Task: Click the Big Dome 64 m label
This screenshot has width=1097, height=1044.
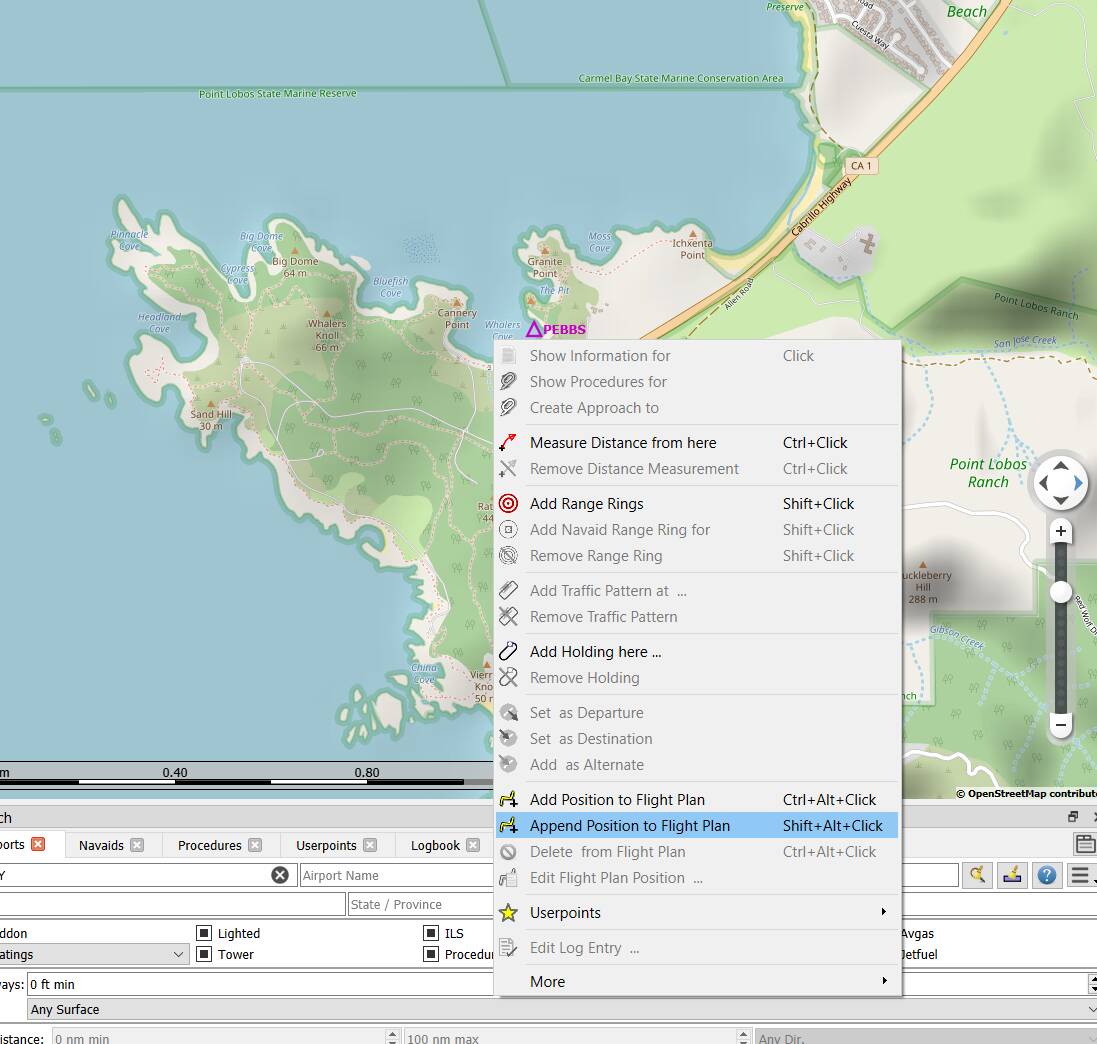Action: [295, 267]
